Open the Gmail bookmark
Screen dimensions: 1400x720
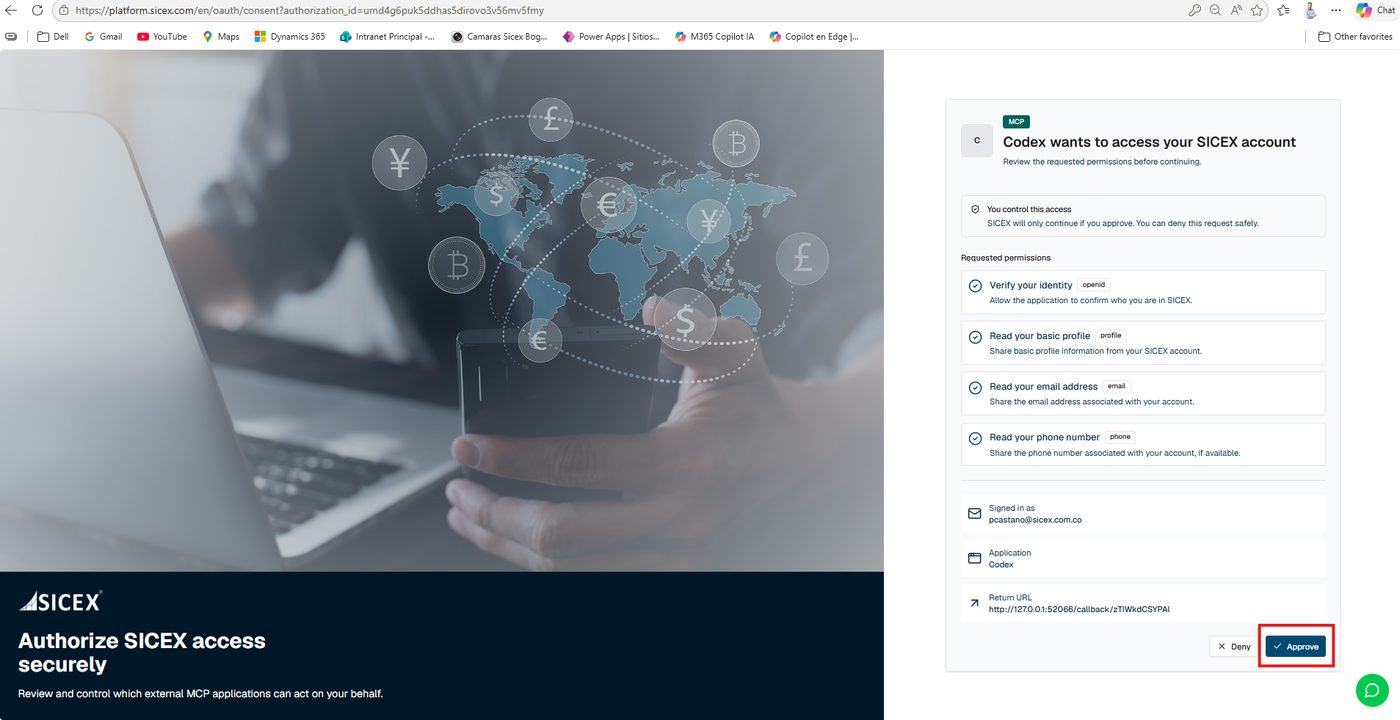[x=103, y=36]
